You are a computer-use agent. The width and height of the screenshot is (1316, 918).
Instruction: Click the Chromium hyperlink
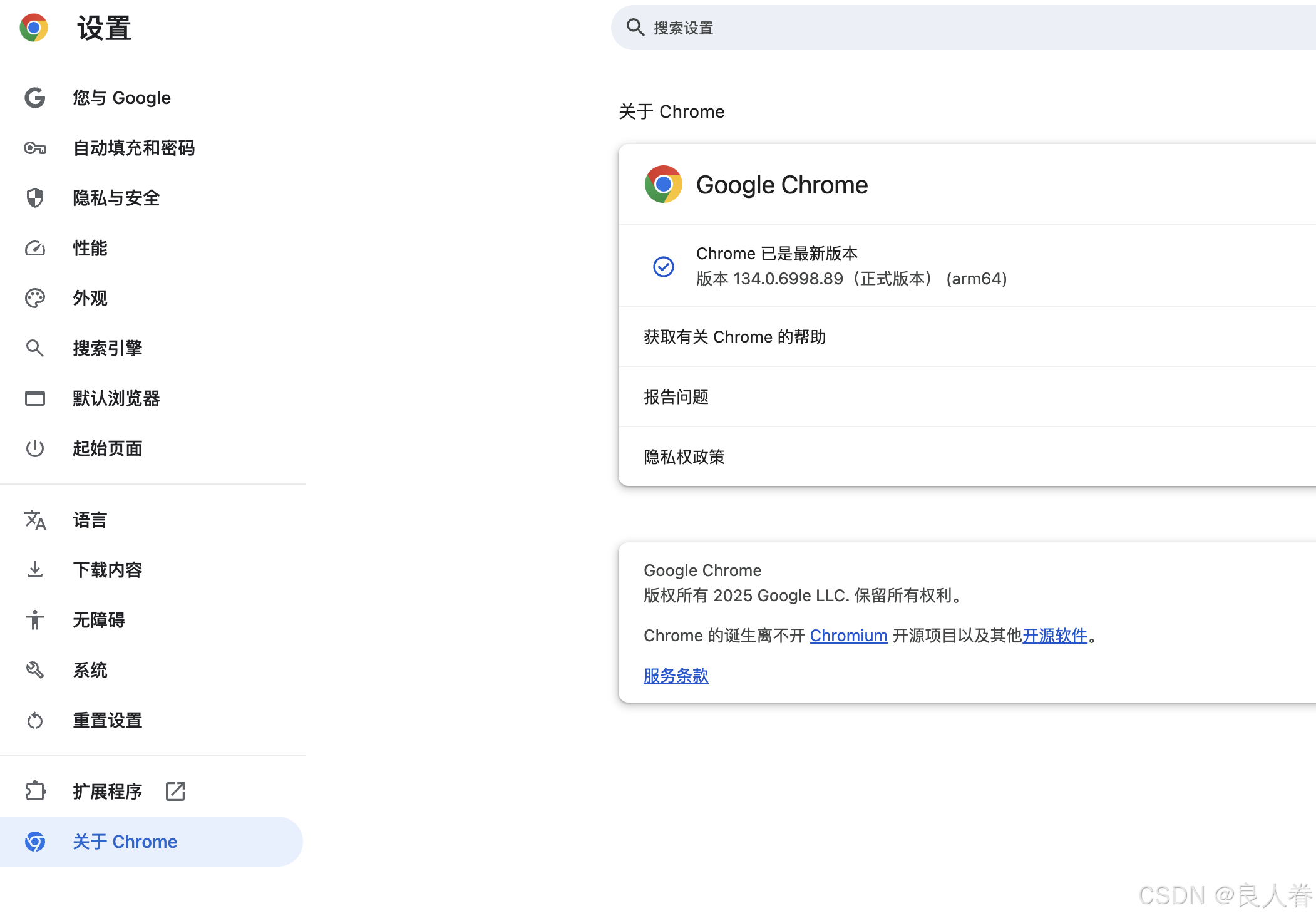click(x=848, y=636)
